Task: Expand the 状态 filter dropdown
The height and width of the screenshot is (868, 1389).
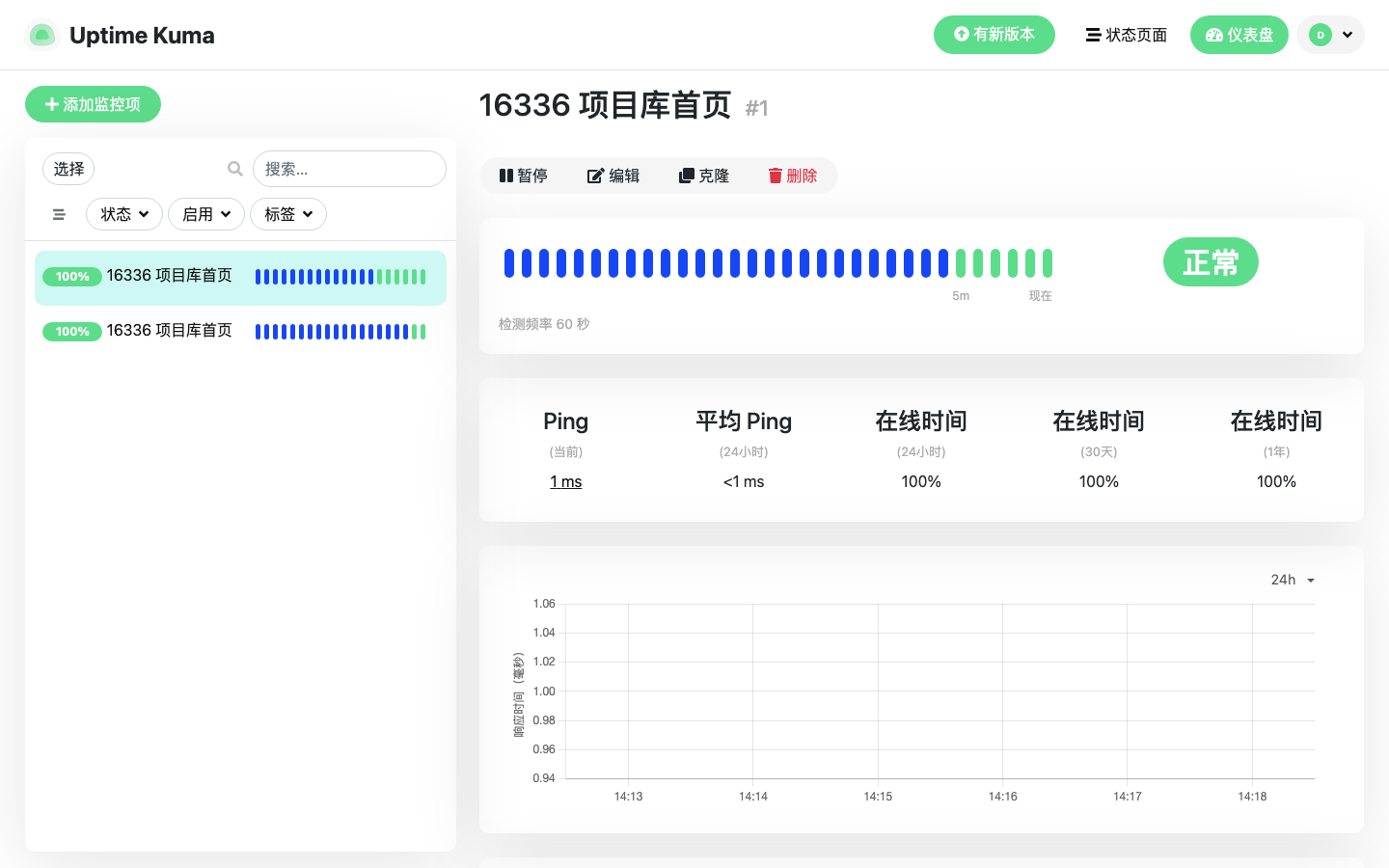Action: 124,214
